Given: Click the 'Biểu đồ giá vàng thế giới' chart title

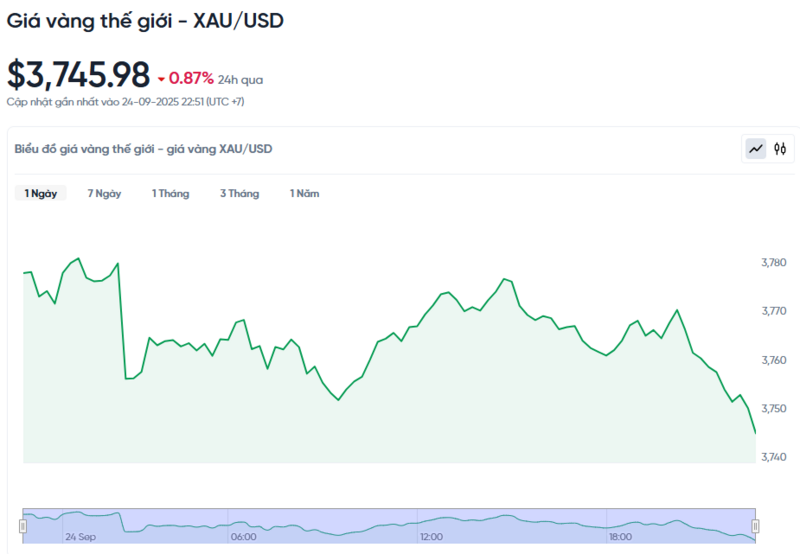Looking at the screenshot, I should (x=143, y=149).
